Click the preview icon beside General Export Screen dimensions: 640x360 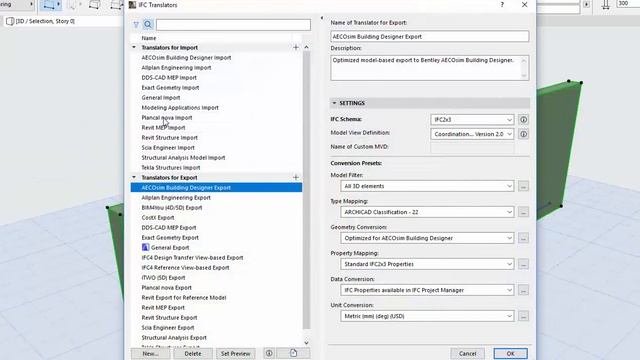(145, 247)
